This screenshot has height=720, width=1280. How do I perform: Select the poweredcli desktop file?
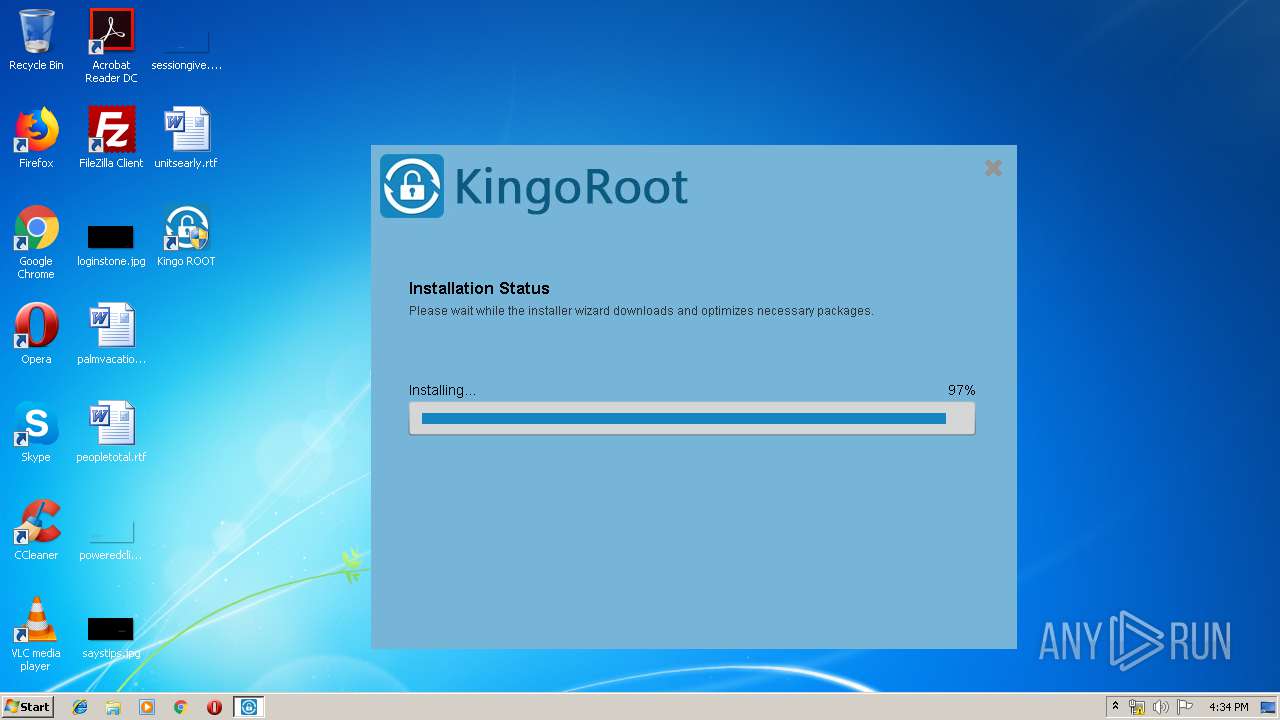pos(111,540)
